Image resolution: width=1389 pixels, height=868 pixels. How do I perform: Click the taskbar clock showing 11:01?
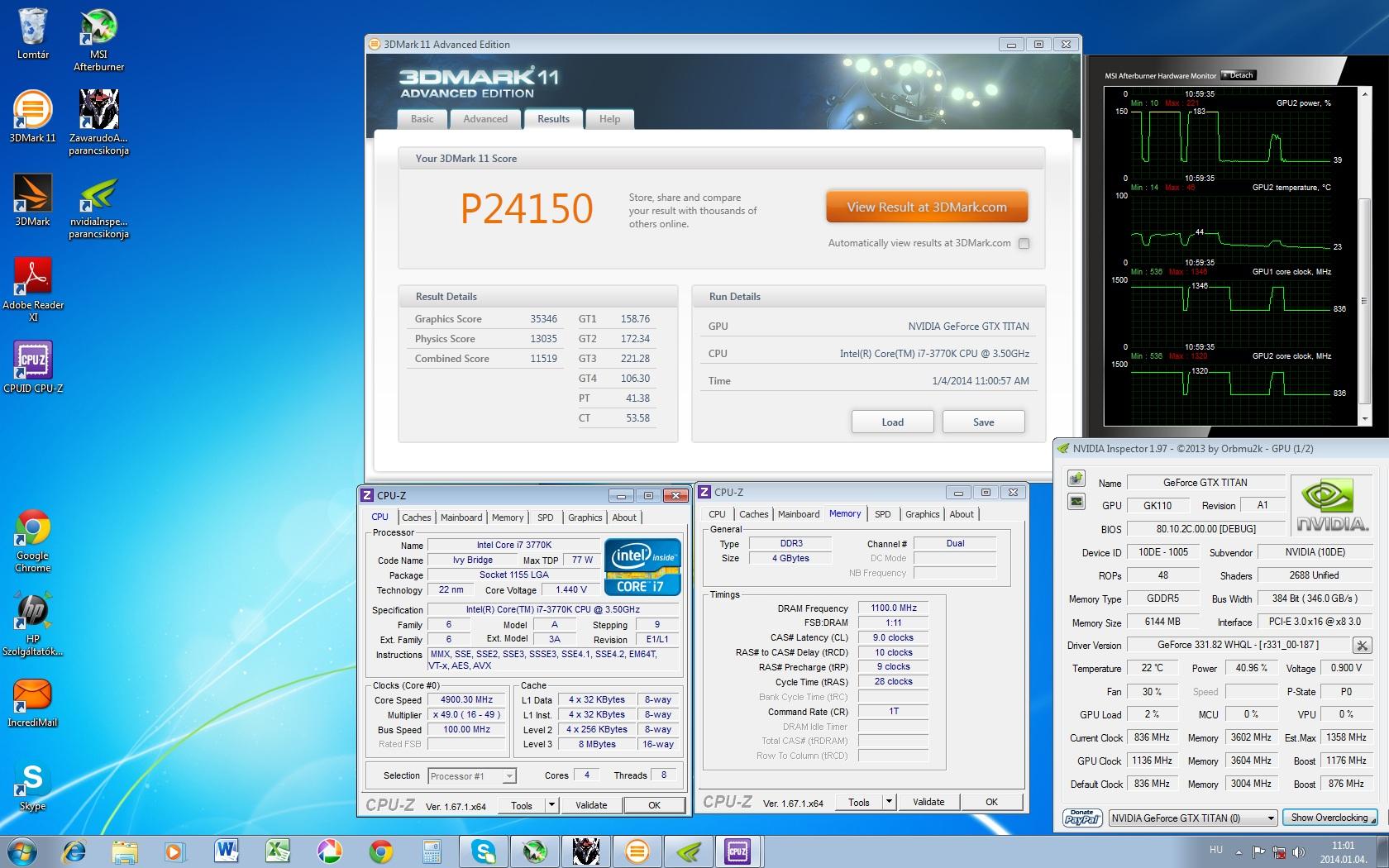click(1343, 851)
